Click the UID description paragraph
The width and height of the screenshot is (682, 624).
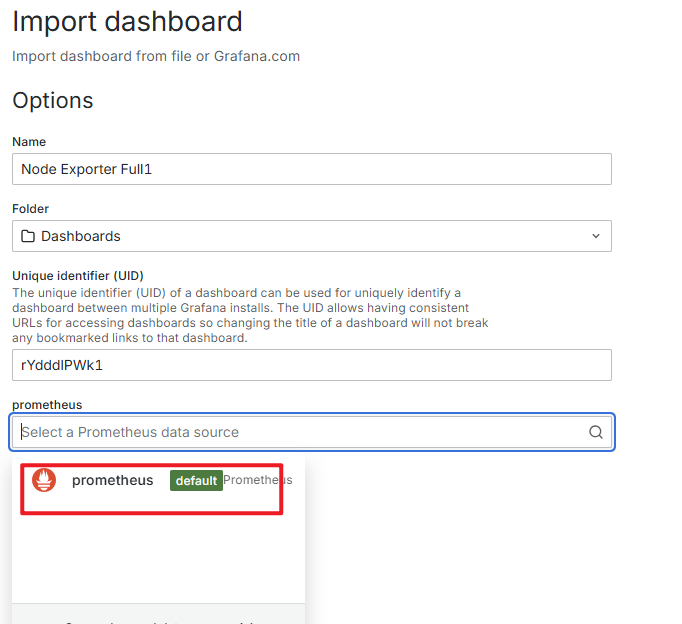pos(250,315)
